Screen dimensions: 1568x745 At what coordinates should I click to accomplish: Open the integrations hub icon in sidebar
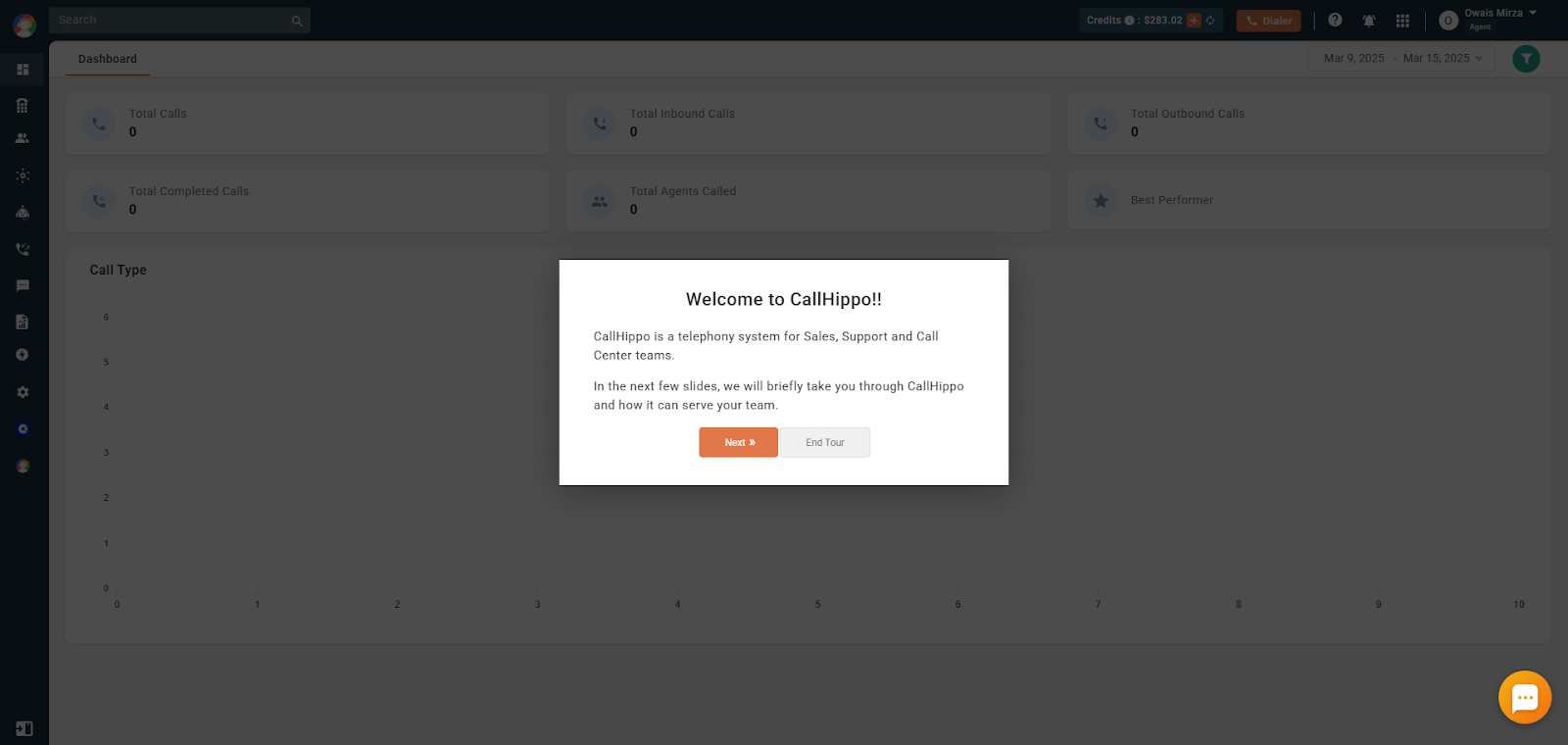pyautogui.click(x=23, y=175)
